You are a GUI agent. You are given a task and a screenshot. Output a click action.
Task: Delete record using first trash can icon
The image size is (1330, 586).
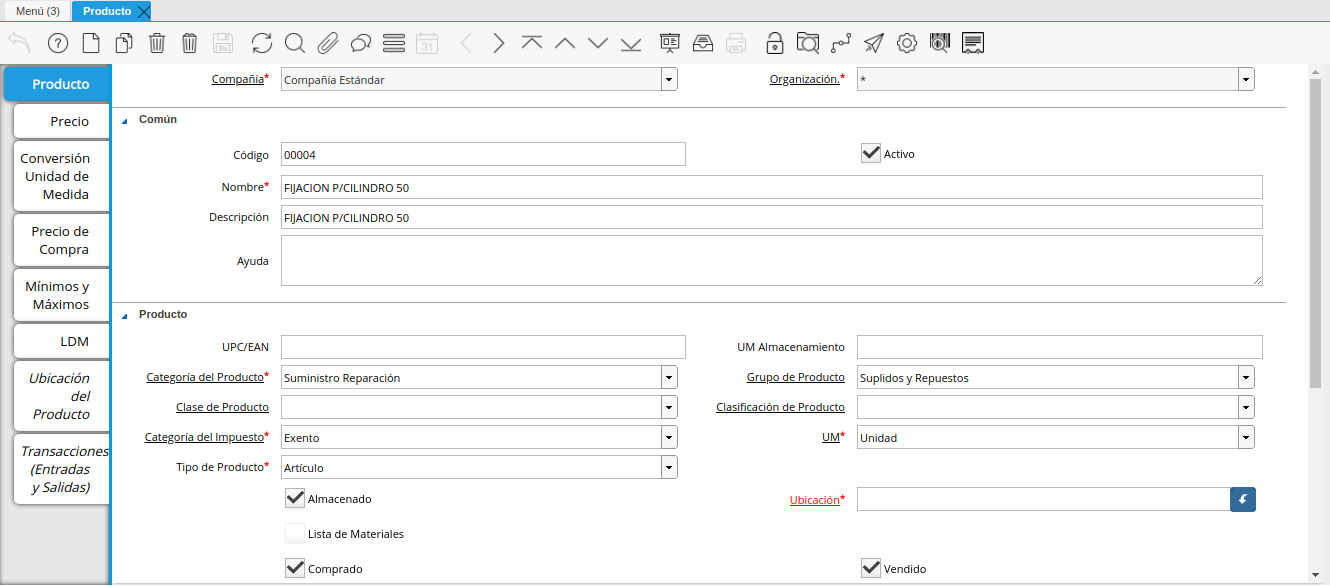coord(157,43)
